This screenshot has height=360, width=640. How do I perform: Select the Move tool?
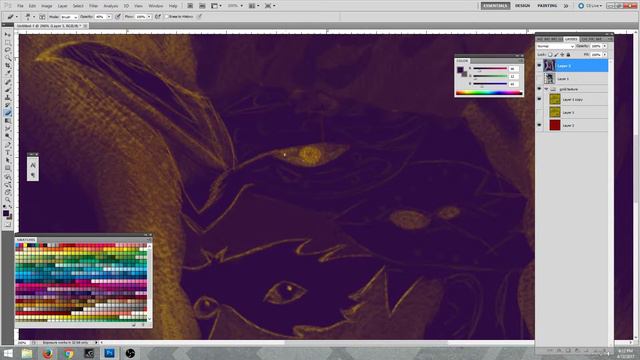7,35
